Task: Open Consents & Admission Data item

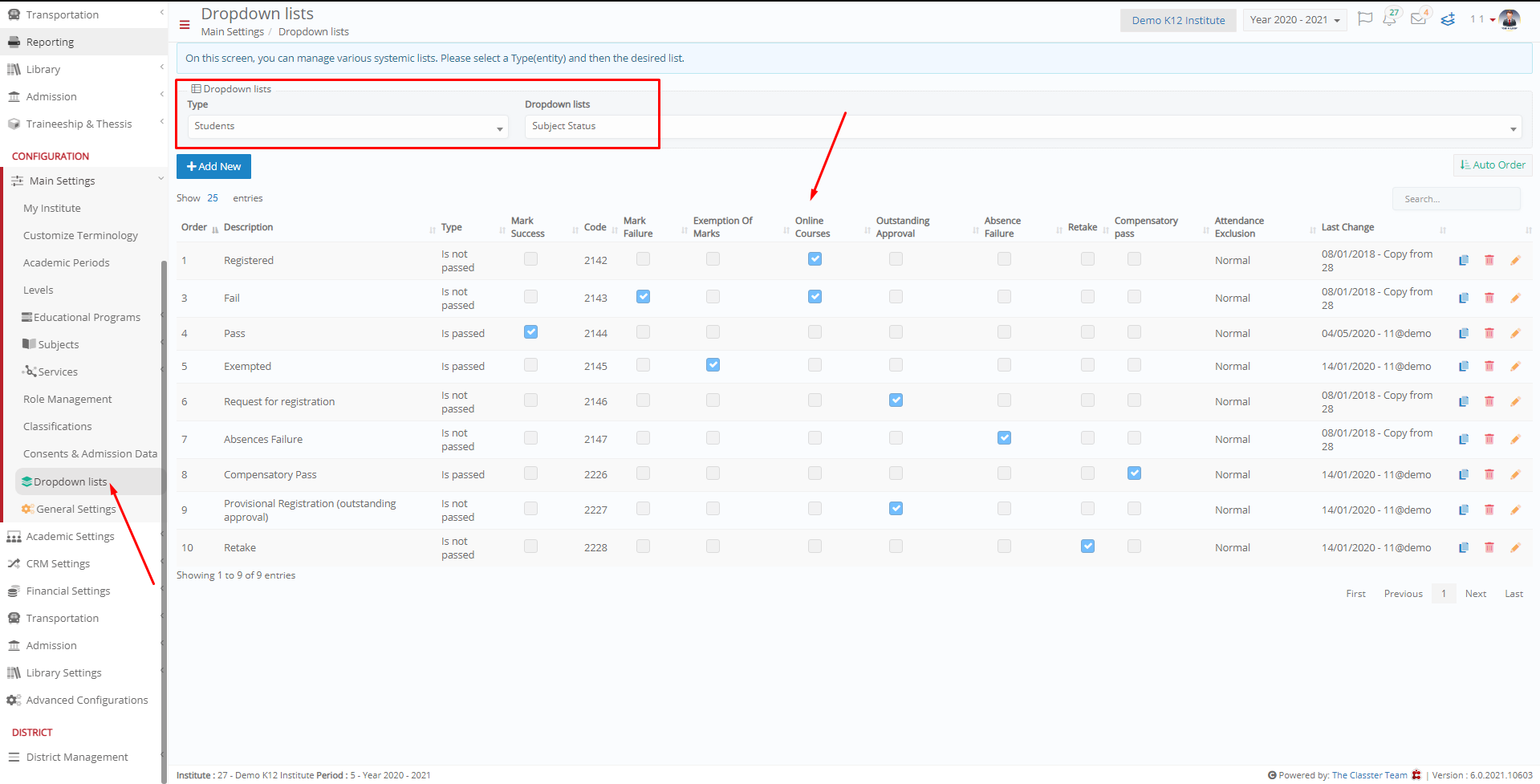Action: pyautogui.click(x=90, y=453)
